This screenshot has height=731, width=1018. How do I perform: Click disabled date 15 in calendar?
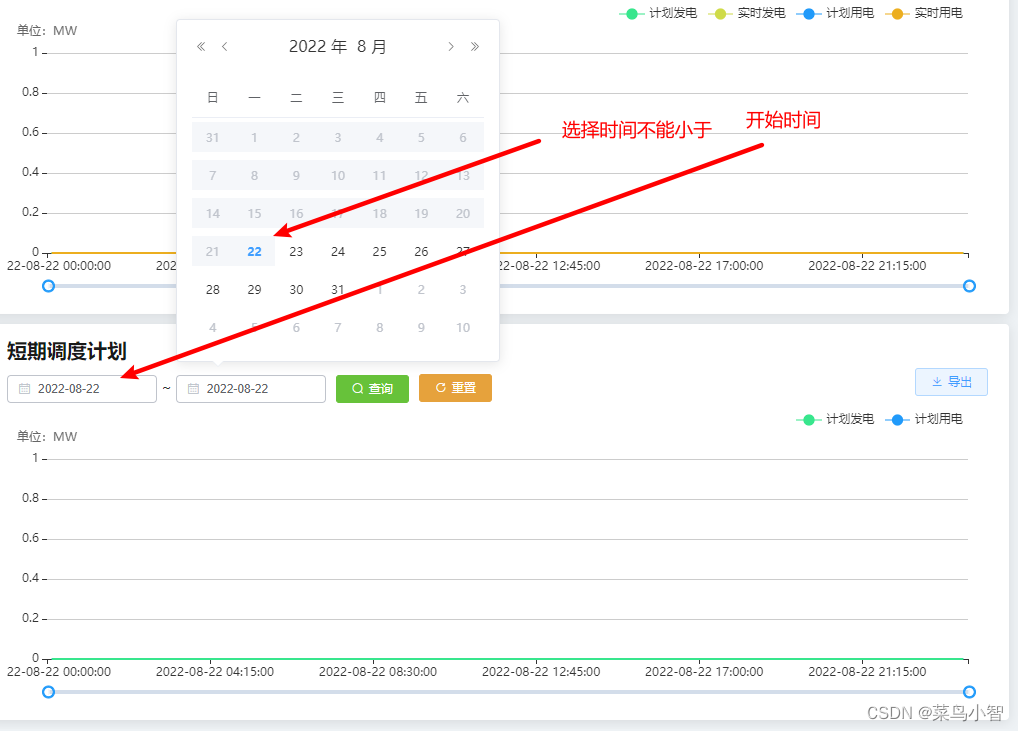tap(254, 214)
